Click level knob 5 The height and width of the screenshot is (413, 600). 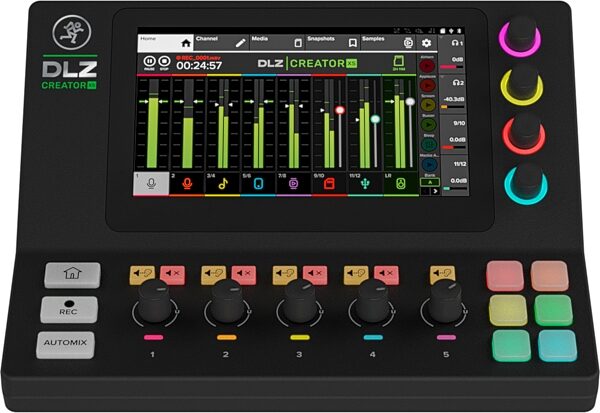444,302
